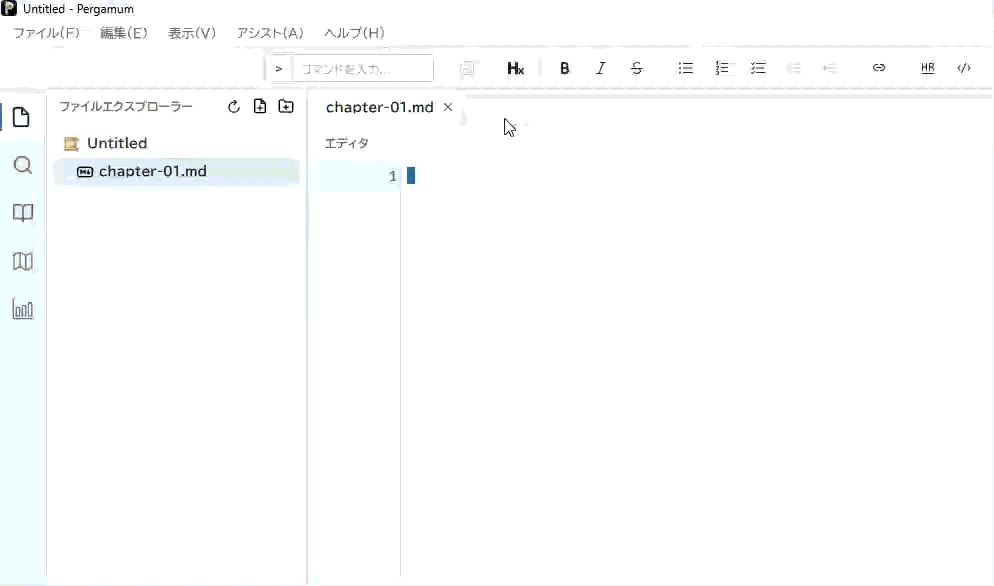Open the open-book sidebar panel
The height and width of the screenshot is (586, 994).
click(23, 213)
